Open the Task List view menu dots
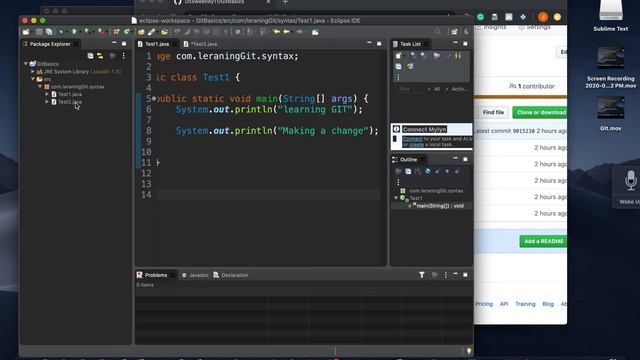This screenshot has width=640, height=360. click(x=398, y=77)
